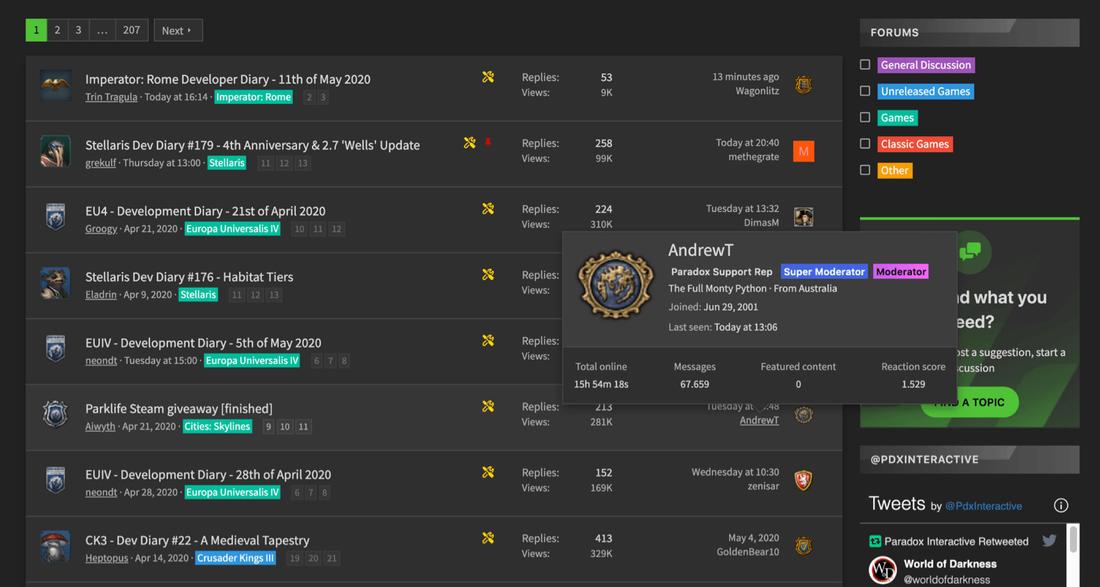Viewport: 1100px width, 587px height.
Task: Click the Twitter bird retweet icon
Action: pyautogui.click(x=1049, y=541)
